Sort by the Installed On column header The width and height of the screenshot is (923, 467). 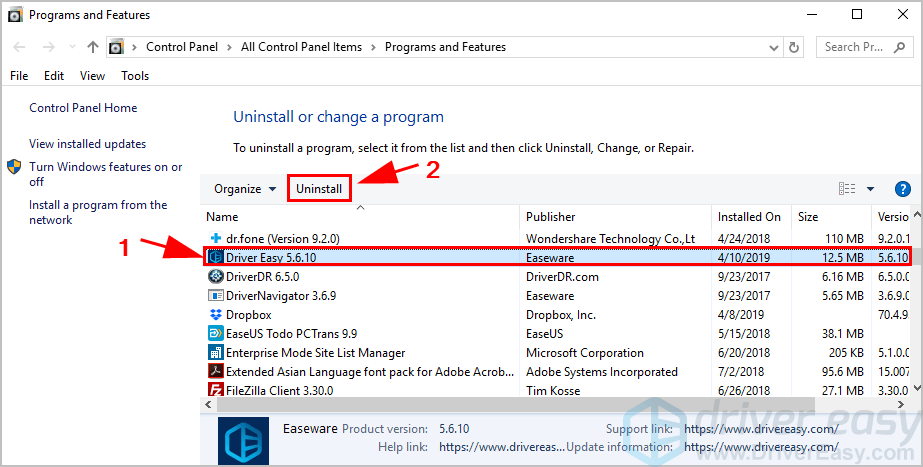pos(751,217)
